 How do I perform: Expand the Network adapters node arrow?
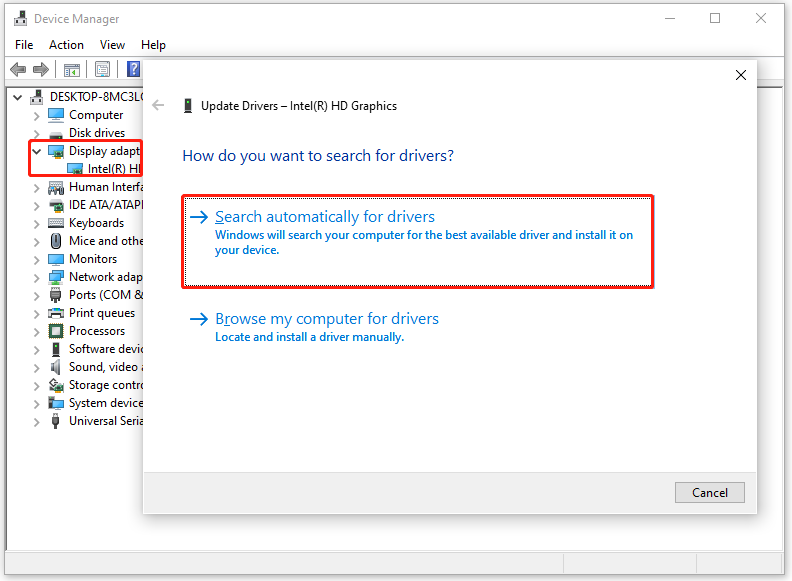point(36,278)
